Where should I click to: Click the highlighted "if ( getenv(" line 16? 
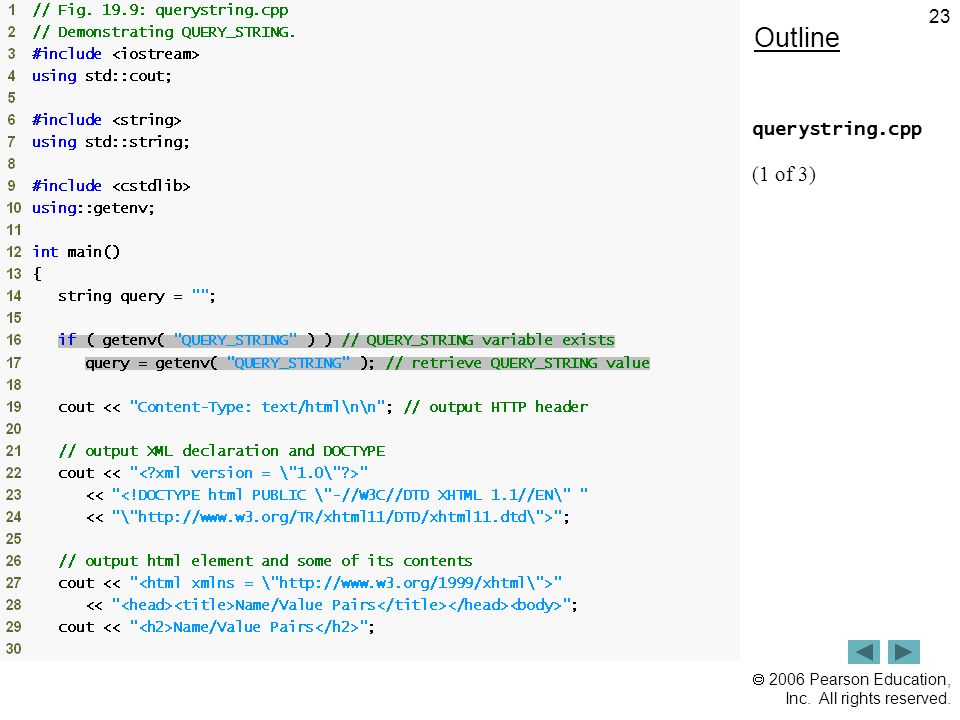[x=336, y=340]
